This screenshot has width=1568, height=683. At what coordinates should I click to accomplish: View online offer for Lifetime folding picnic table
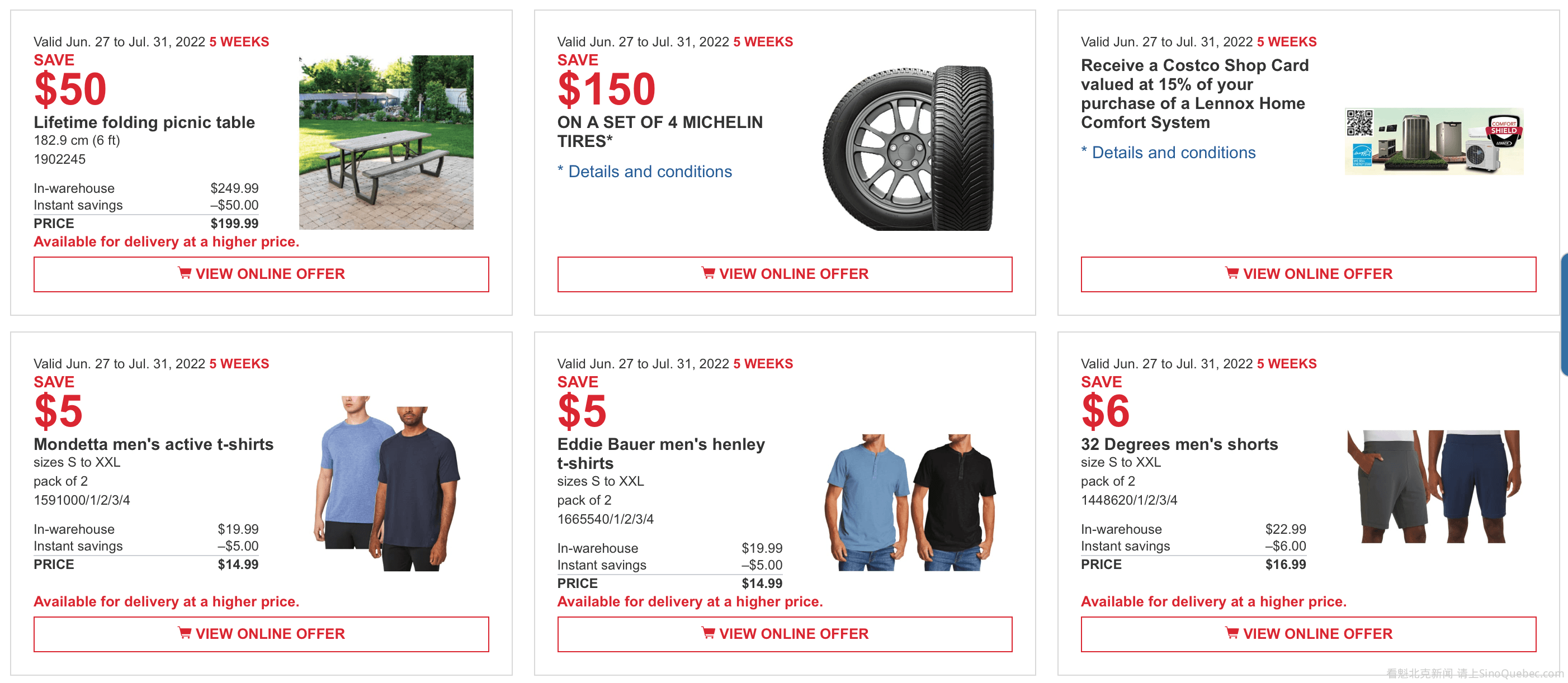[262, 274]
